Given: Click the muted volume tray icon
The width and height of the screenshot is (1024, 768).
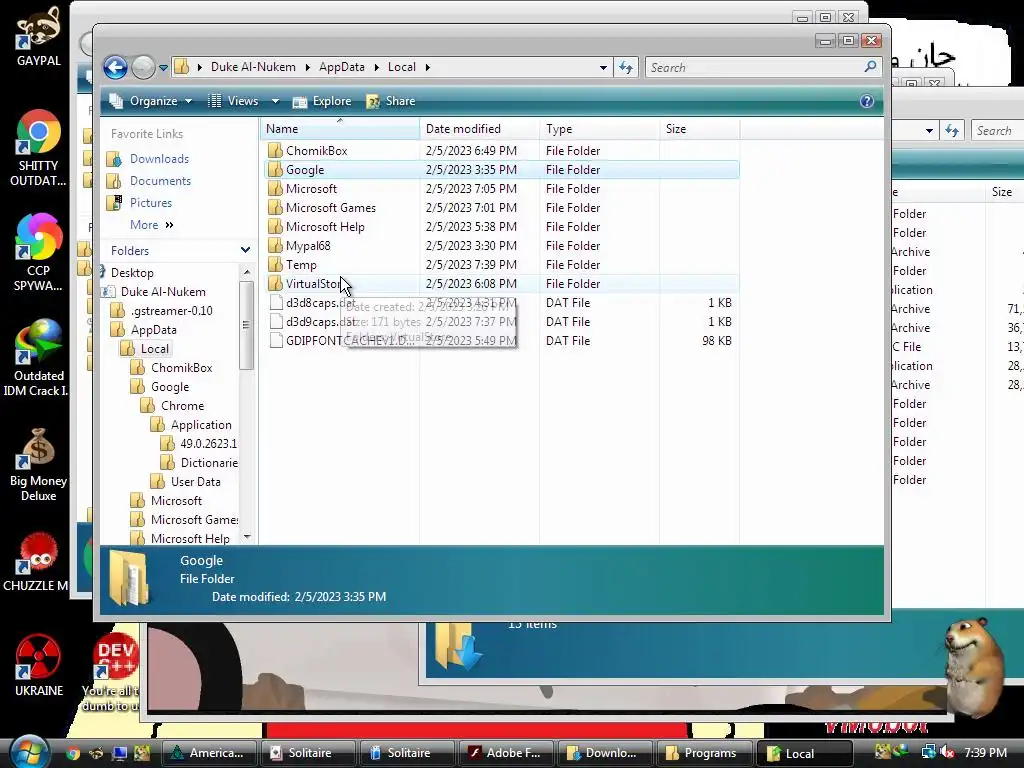Looking at the screenshot, I should (947, 752).
